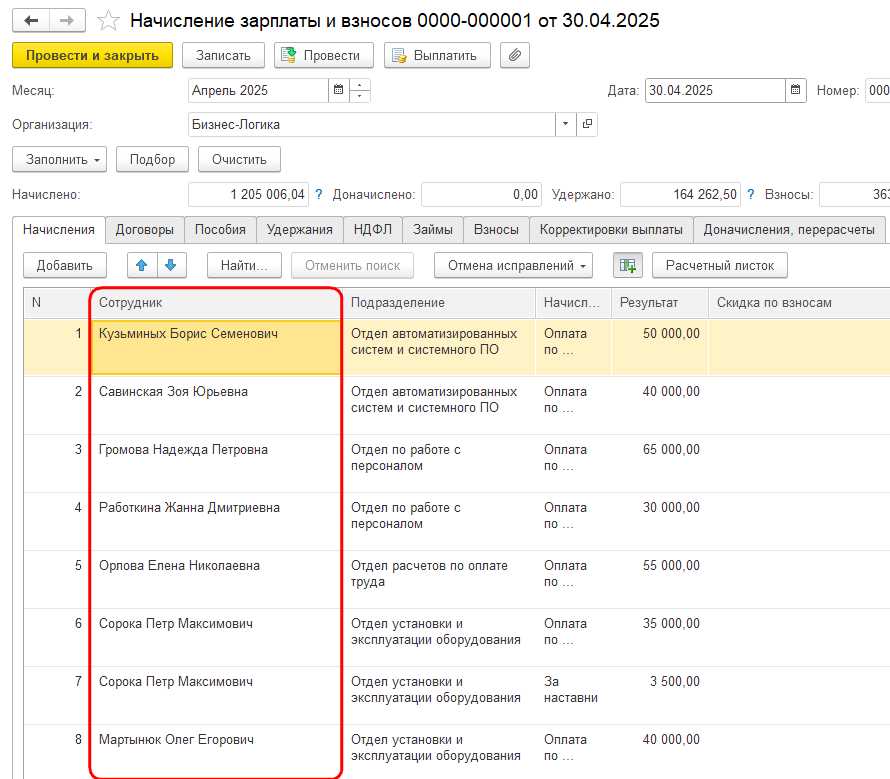
Task: Open calendar picker for the Дата field
Action: 796,90
